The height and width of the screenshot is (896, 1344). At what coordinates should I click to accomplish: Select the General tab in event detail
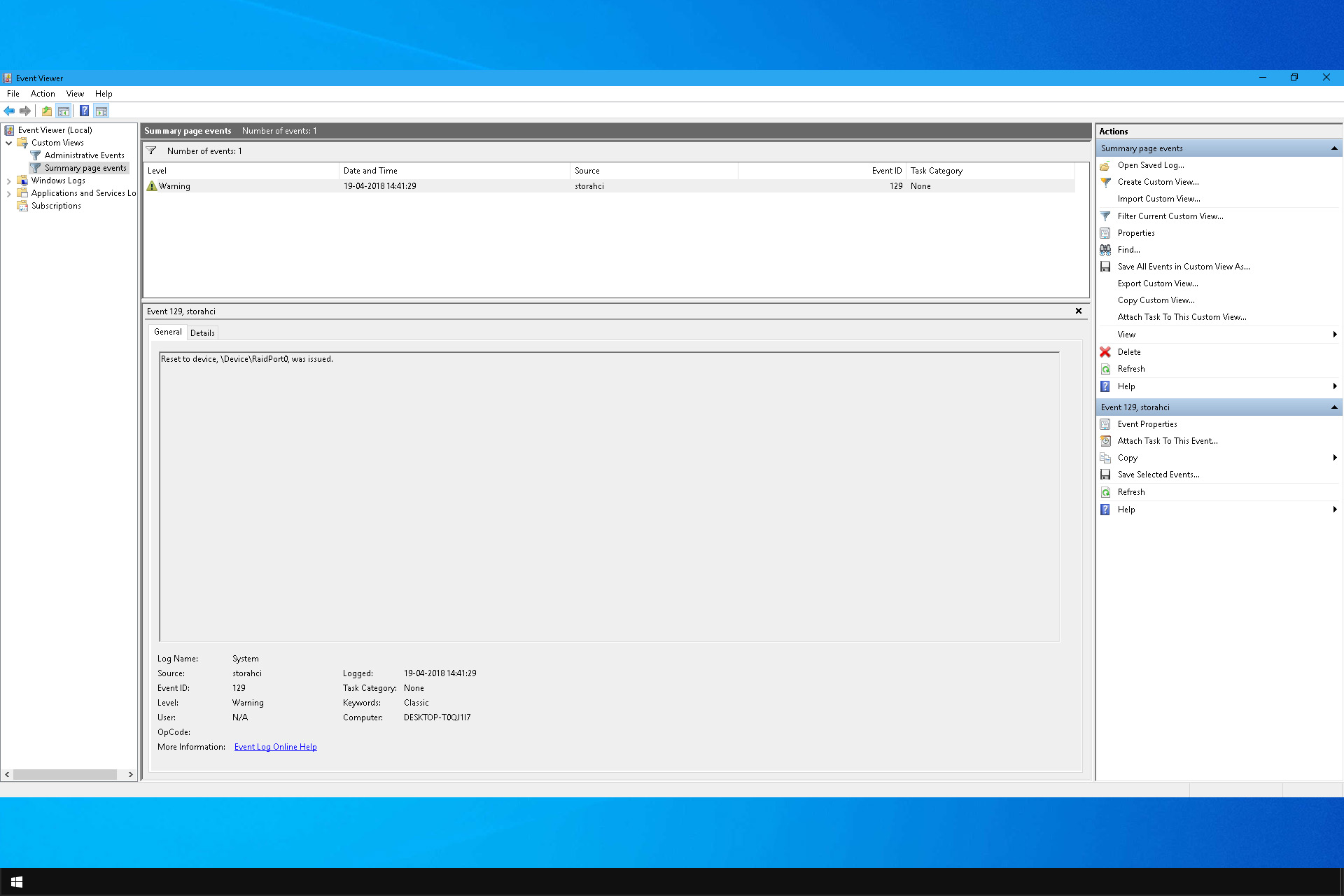point(167,331)
